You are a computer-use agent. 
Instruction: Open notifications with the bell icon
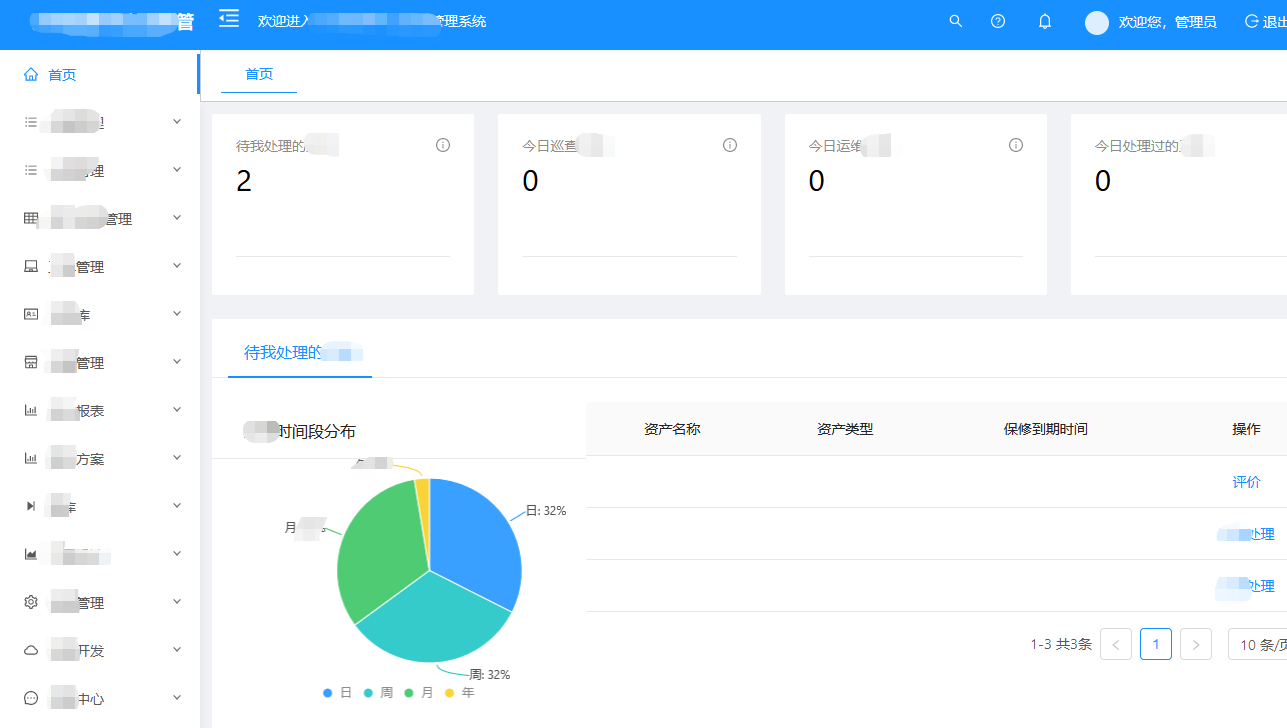pyautogui.click(x=1045, y=21)
